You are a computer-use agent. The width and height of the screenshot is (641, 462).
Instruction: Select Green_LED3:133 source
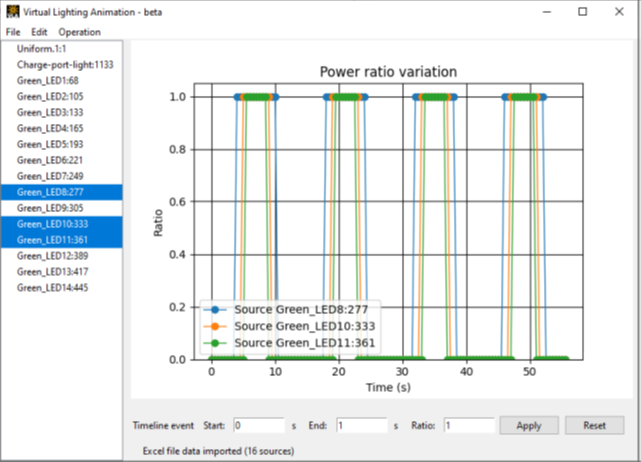point(62,112)
